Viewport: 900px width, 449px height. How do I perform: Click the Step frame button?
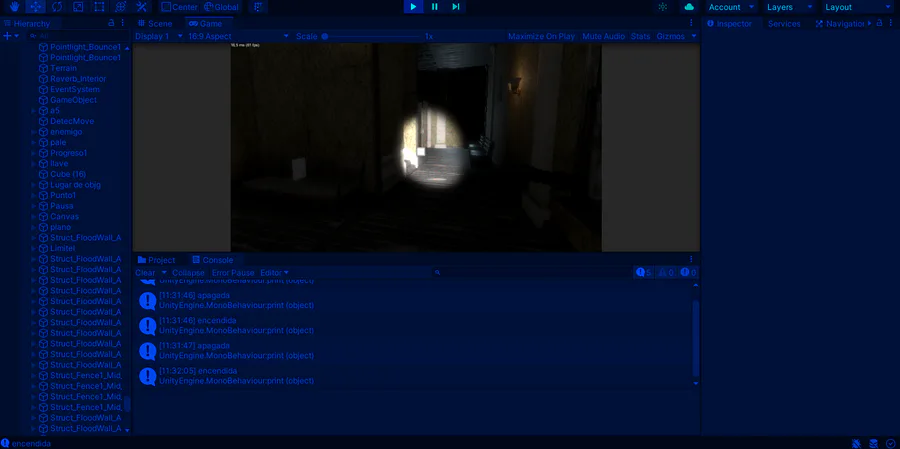coord(456,7)
